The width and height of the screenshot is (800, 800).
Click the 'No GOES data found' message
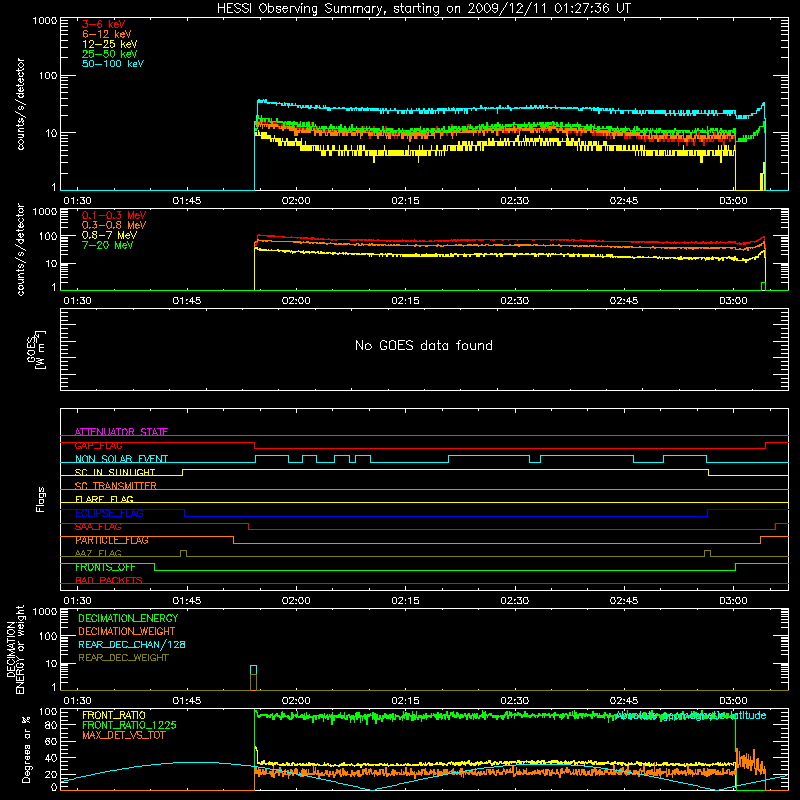[x=423, y=345]
